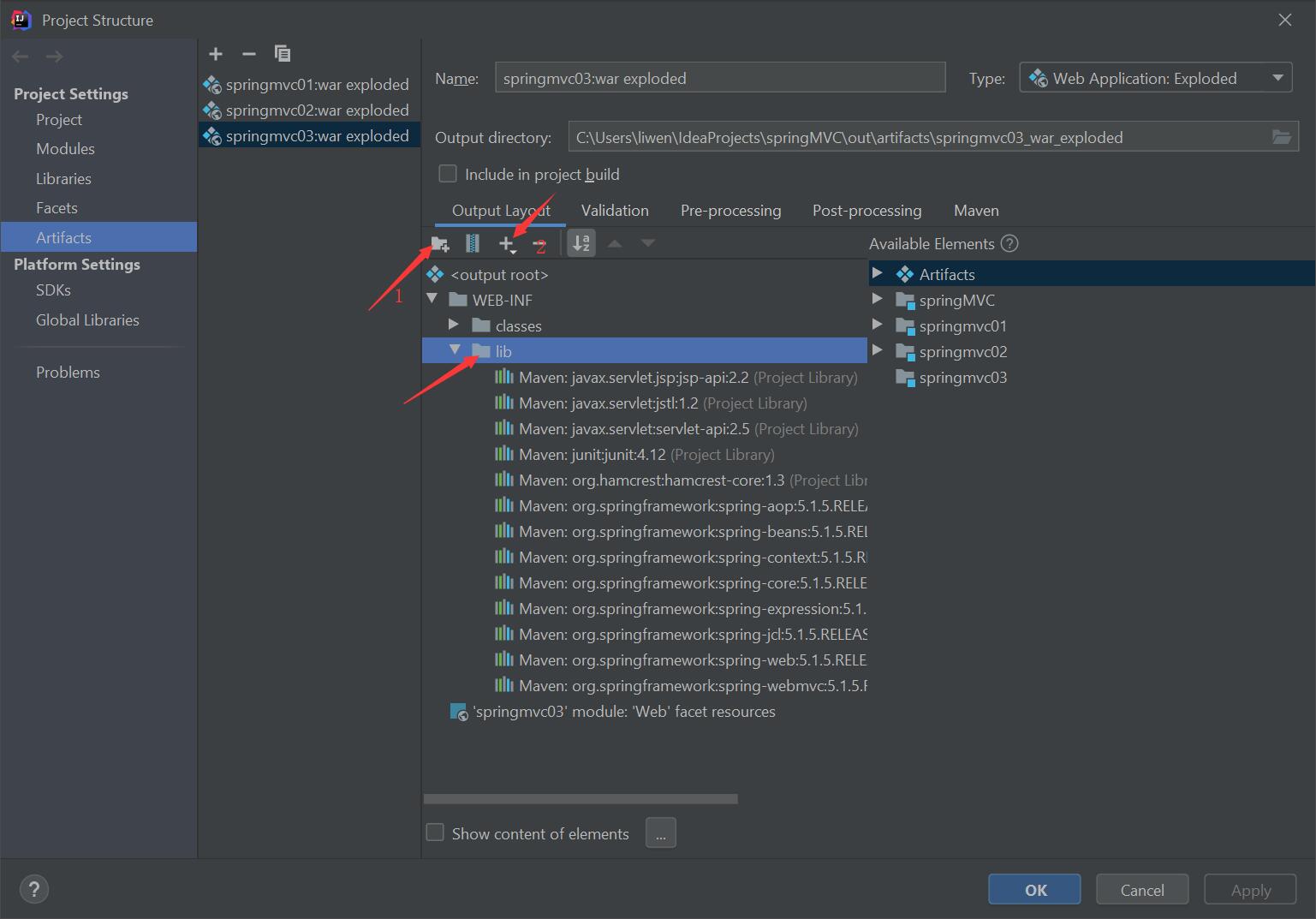Open Libraries settings in sidebar

pyautogui.click(x=63, y=179)
